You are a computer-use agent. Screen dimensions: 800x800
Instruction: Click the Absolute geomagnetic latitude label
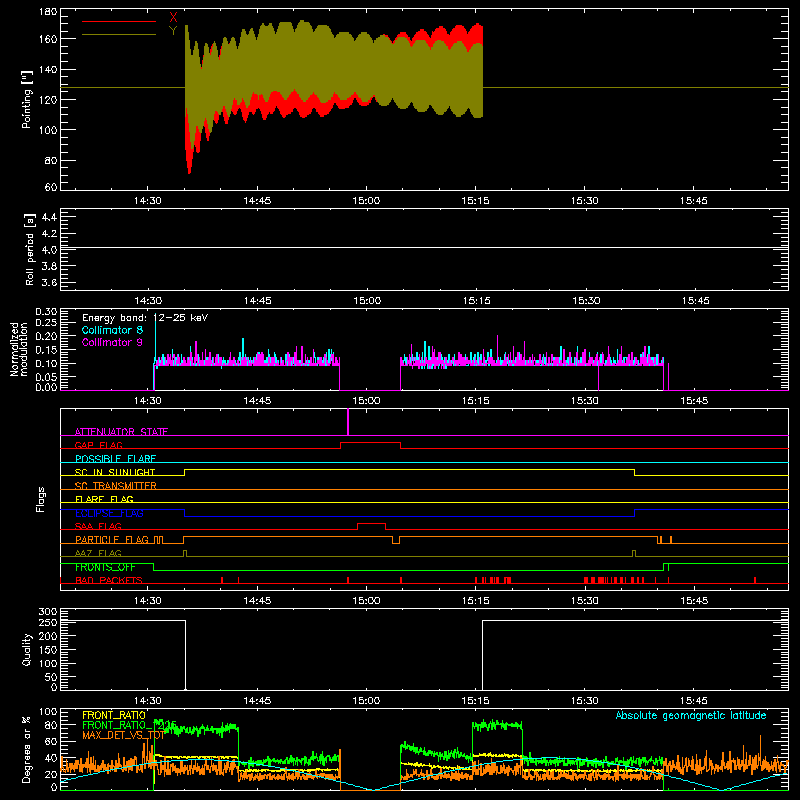pyautogui.click(x=691, y=716)
